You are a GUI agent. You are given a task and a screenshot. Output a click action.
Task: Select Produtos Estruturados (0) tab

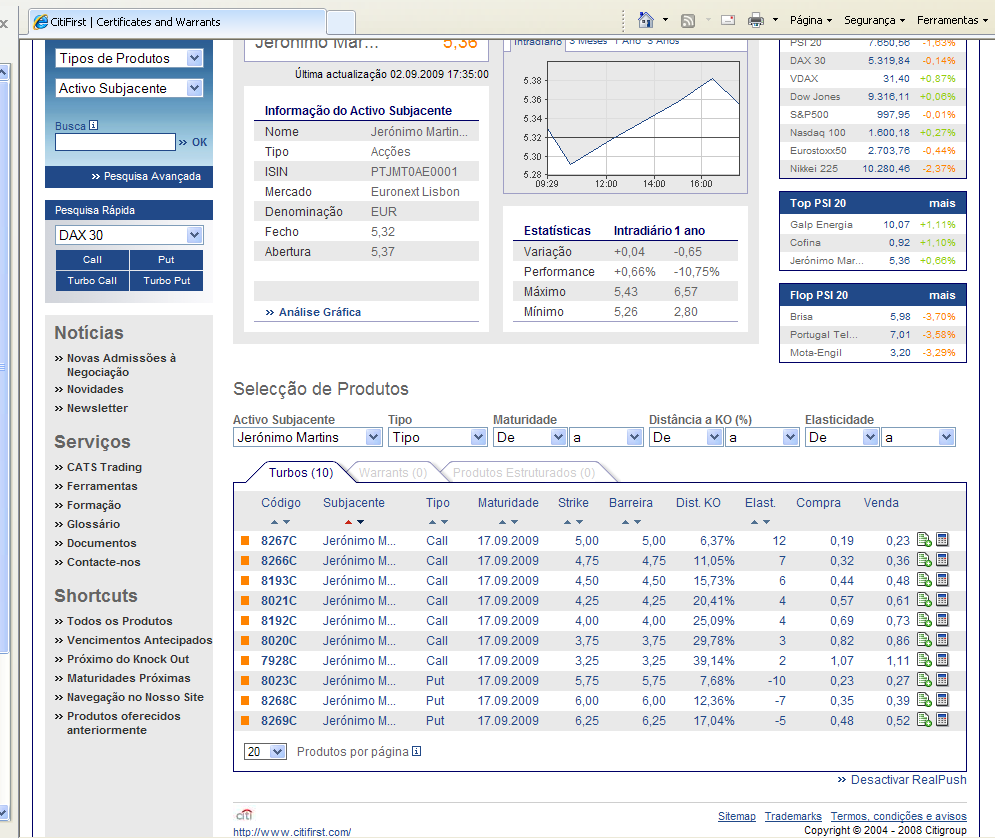524,473
